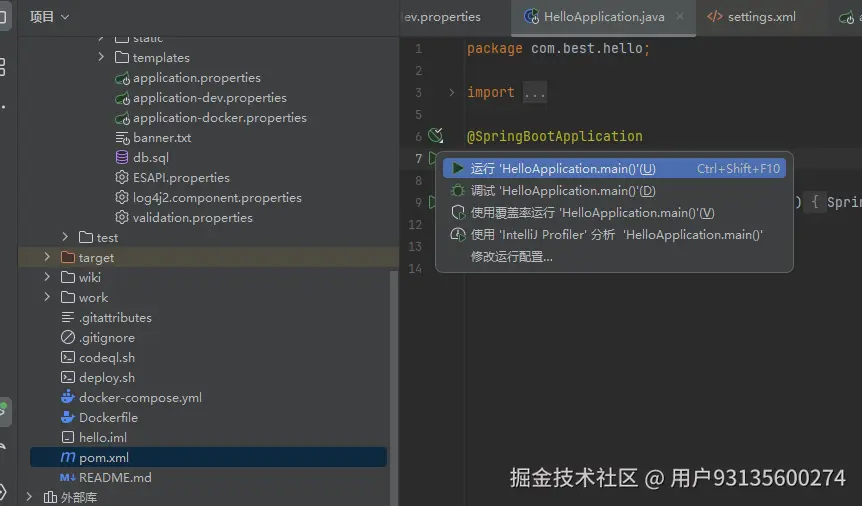Image resolution: width=862 pixels, height=506 pixels.
Task: Expand the templates folder
Action: coord(101,57)
